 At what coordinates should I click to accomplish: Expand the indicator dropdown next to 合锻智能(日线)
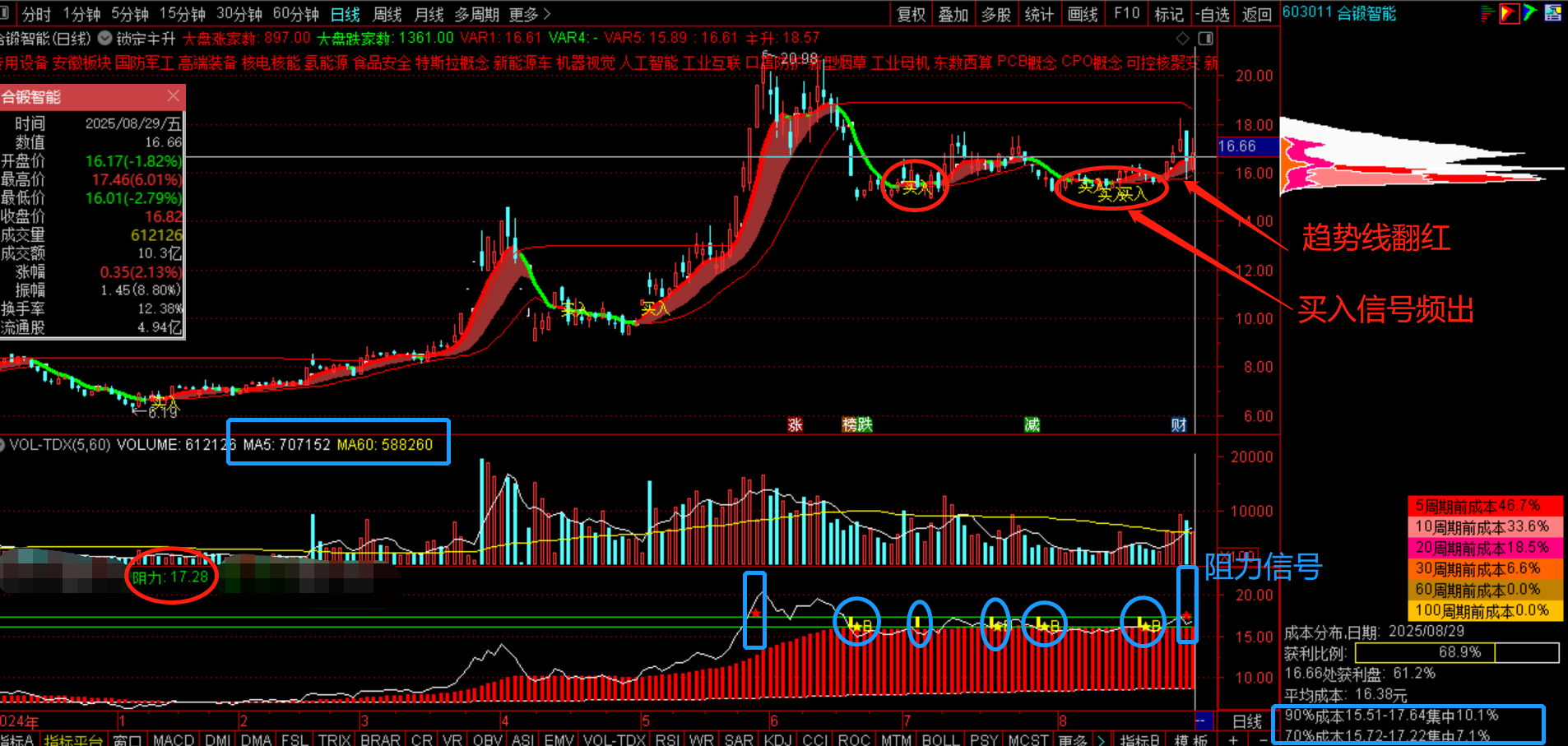coord(105,38)
